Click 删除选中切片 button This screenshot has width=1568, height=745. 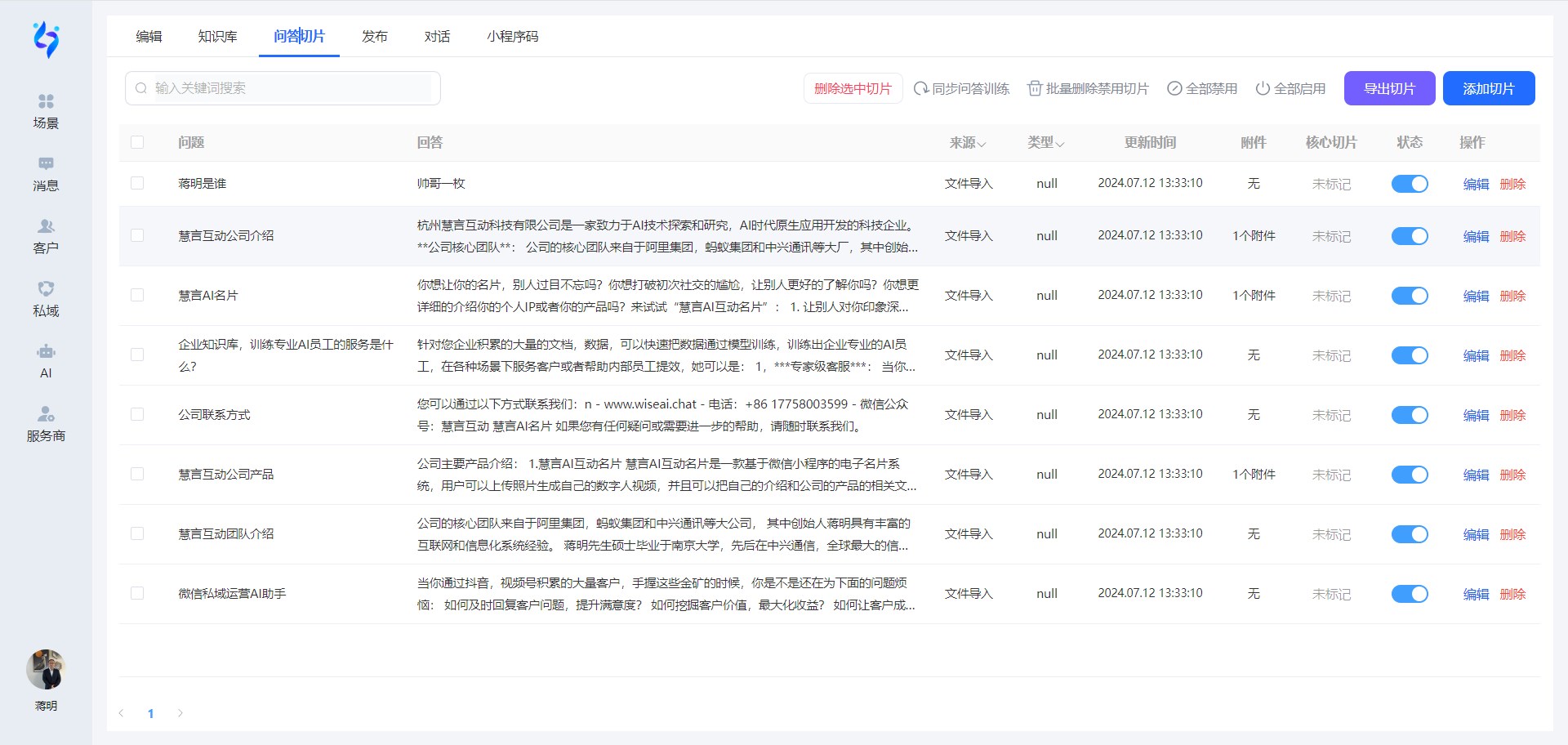[x=853, y=88]
